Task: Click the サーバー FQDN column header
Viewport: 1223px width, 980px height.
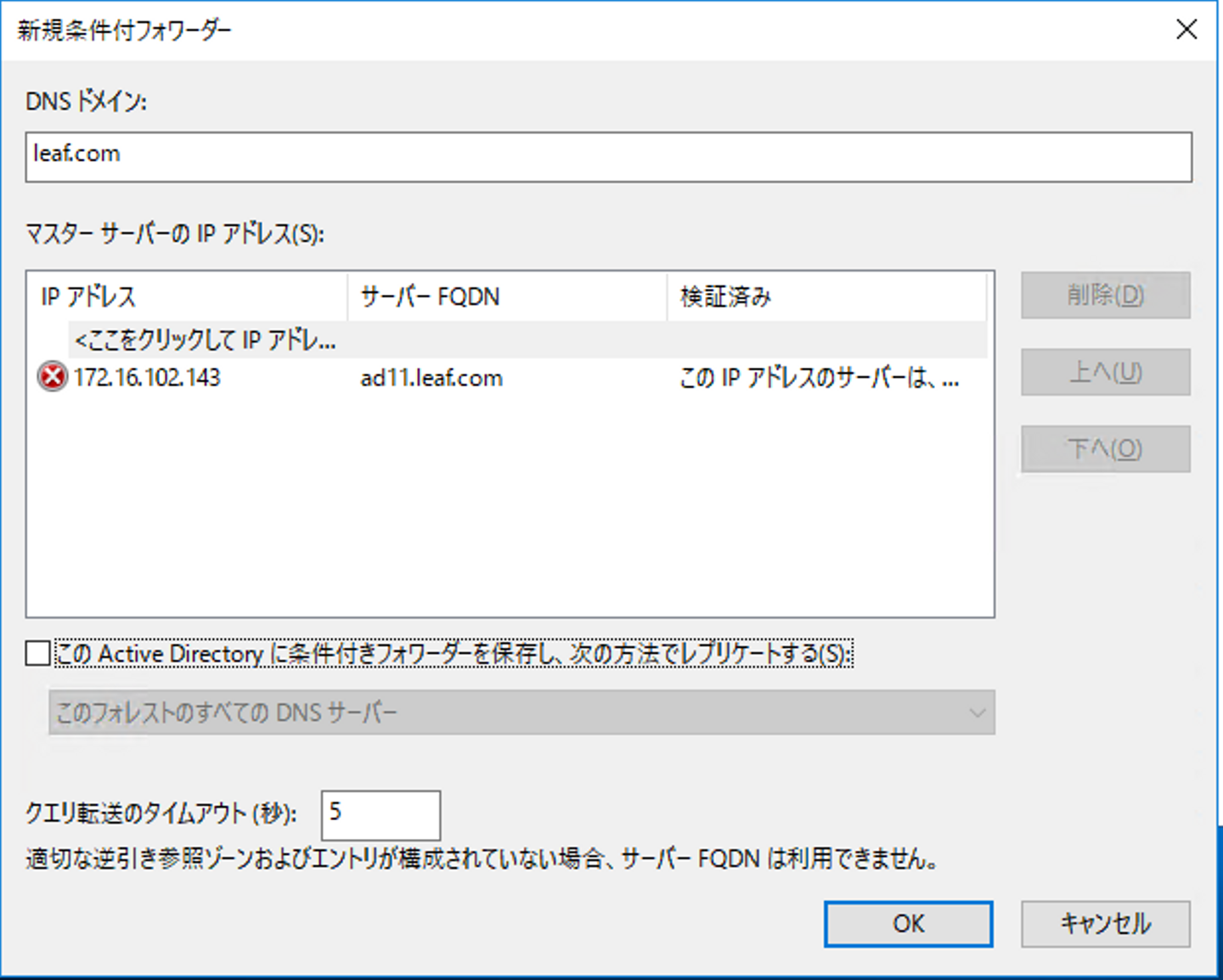Action: click(x=430, y=296)
